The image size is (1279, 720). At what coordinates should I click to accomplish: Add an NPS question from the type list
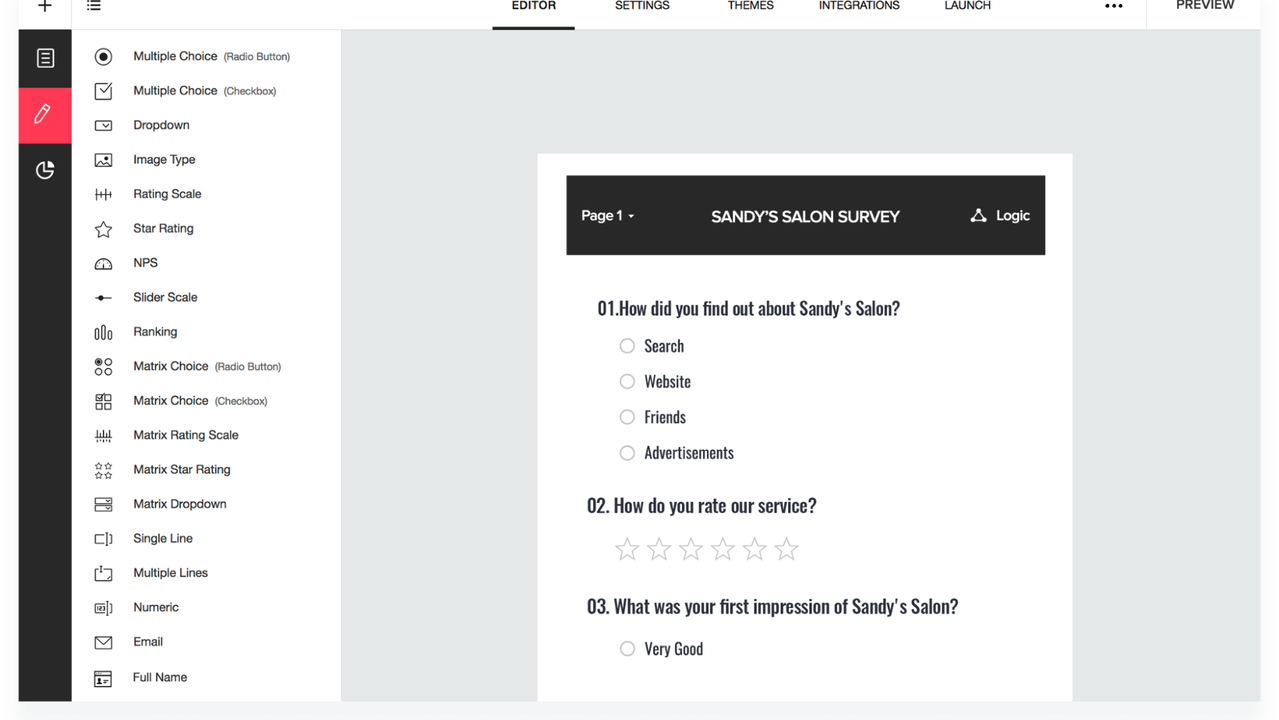click(x=145, y=262)
